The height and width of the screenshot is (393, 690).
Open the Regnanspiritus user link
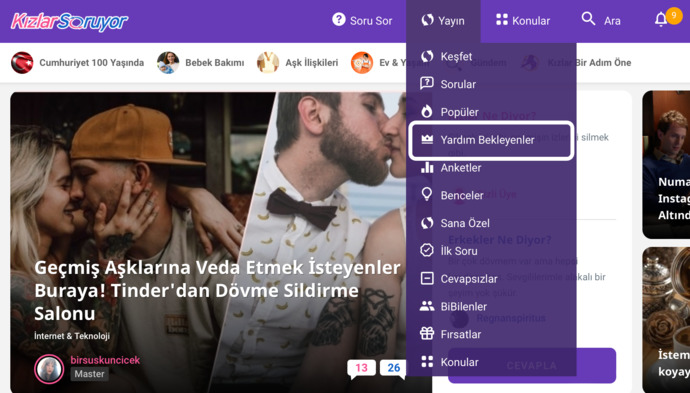point(511,318)
